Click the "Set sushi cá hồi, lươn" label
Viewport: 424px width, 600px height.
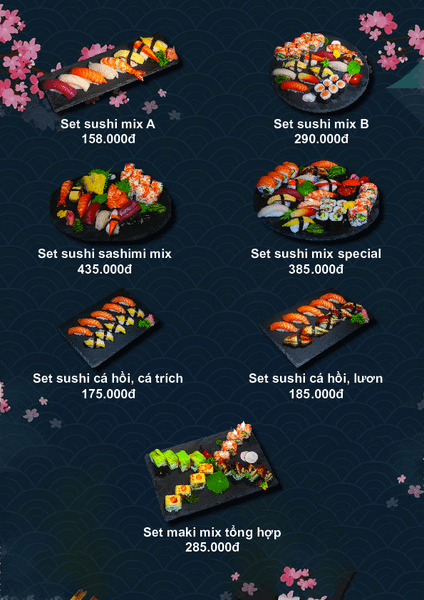(316, 378)
